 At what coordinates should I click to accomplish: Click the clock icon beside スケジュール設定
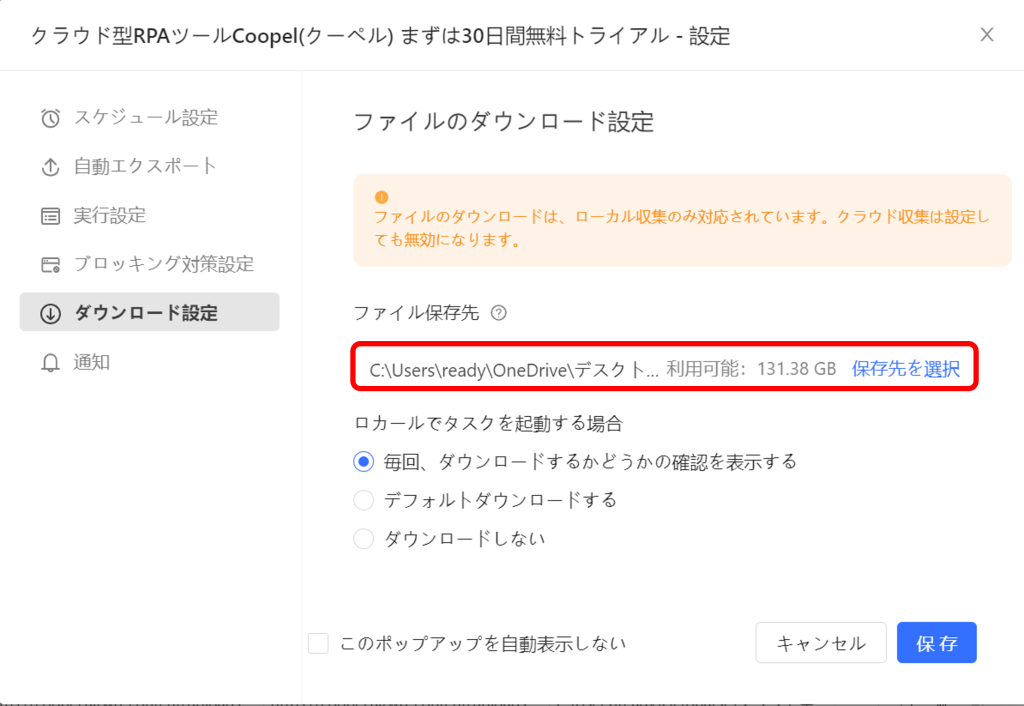(x=50, y=118)
